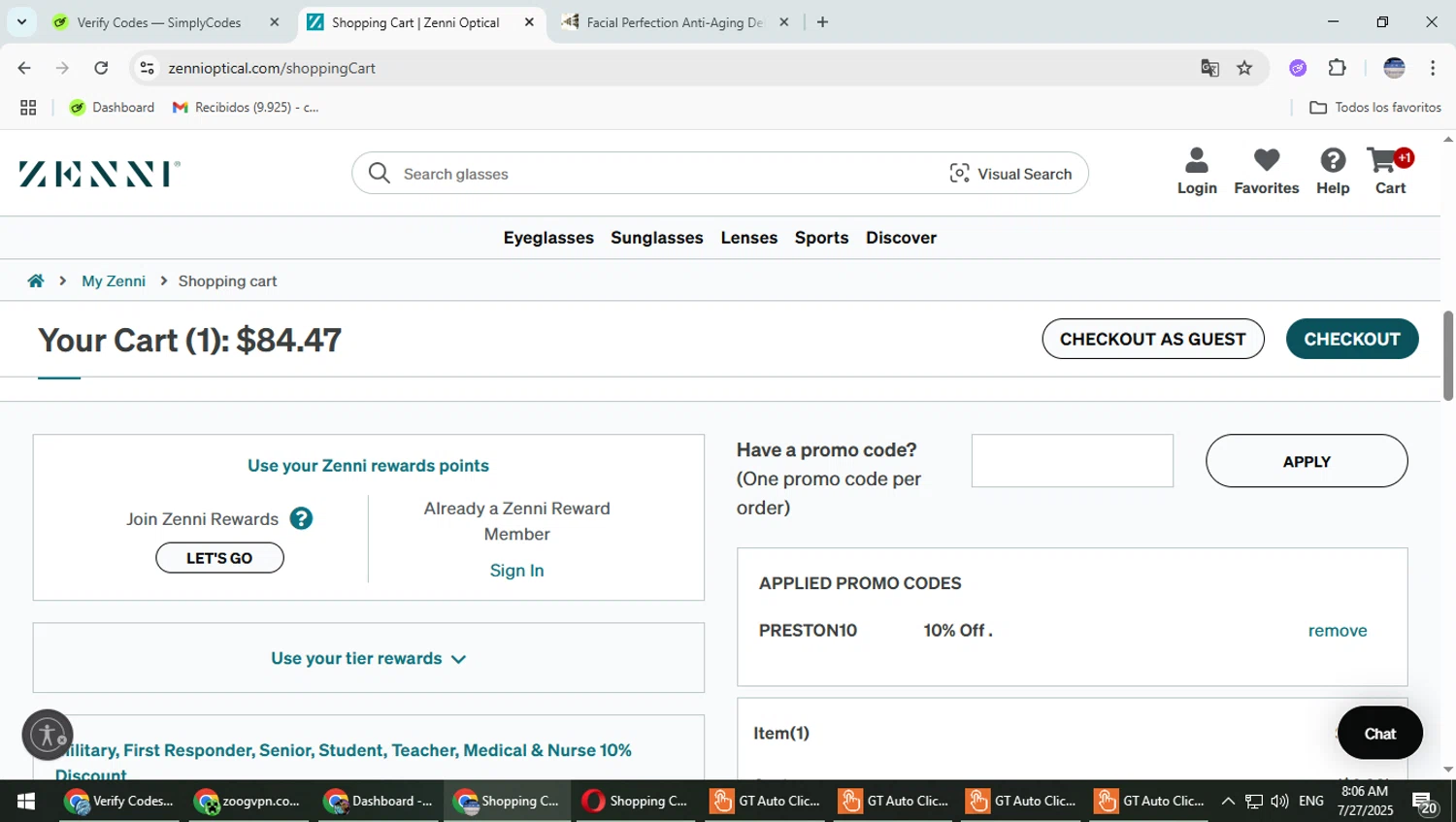Open Recibidos Gmail bookmark
Viewport: 1456px width, 822px height.
246,108
